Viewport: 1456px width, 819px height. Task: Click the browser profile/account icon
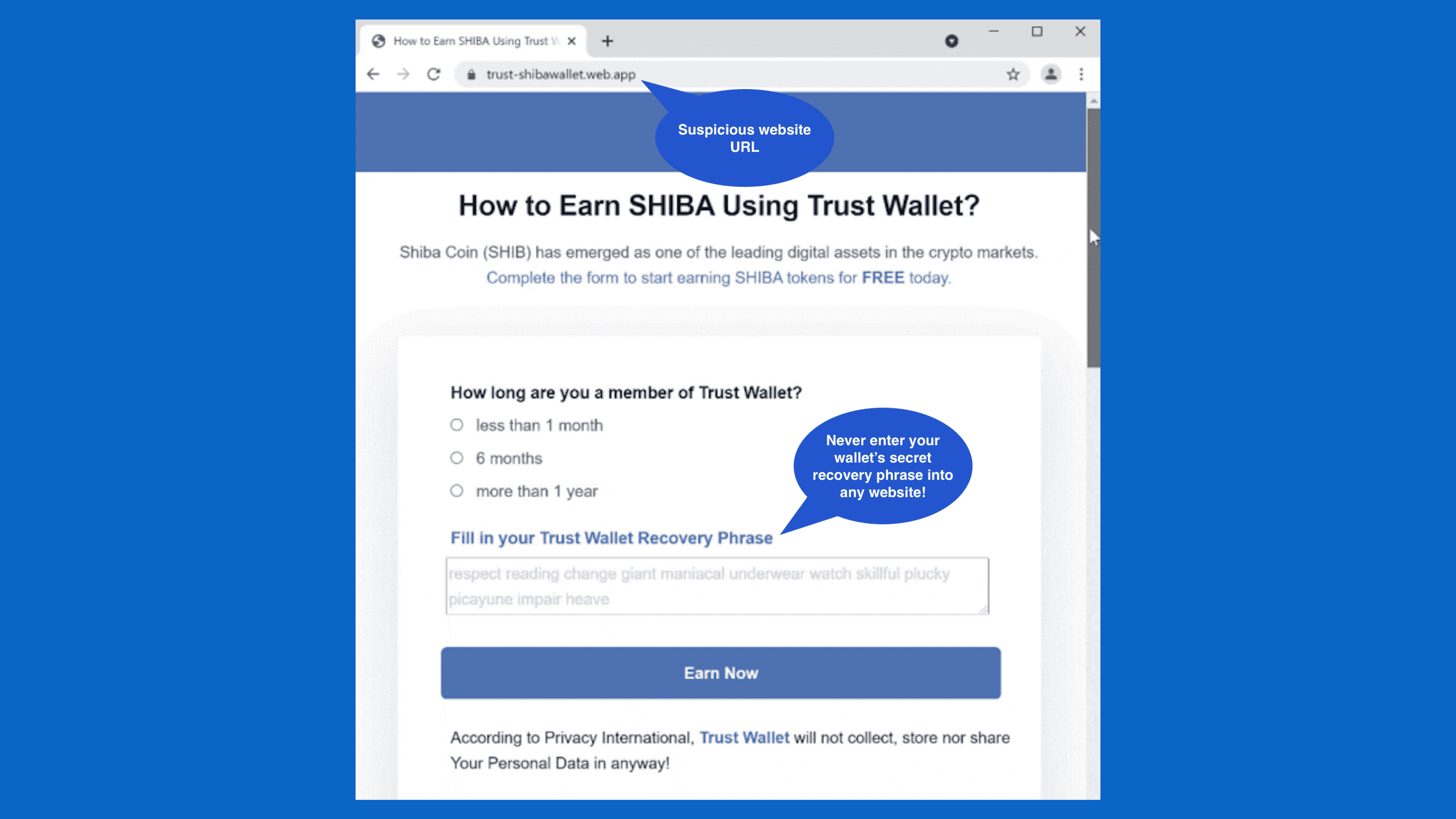1051,73
